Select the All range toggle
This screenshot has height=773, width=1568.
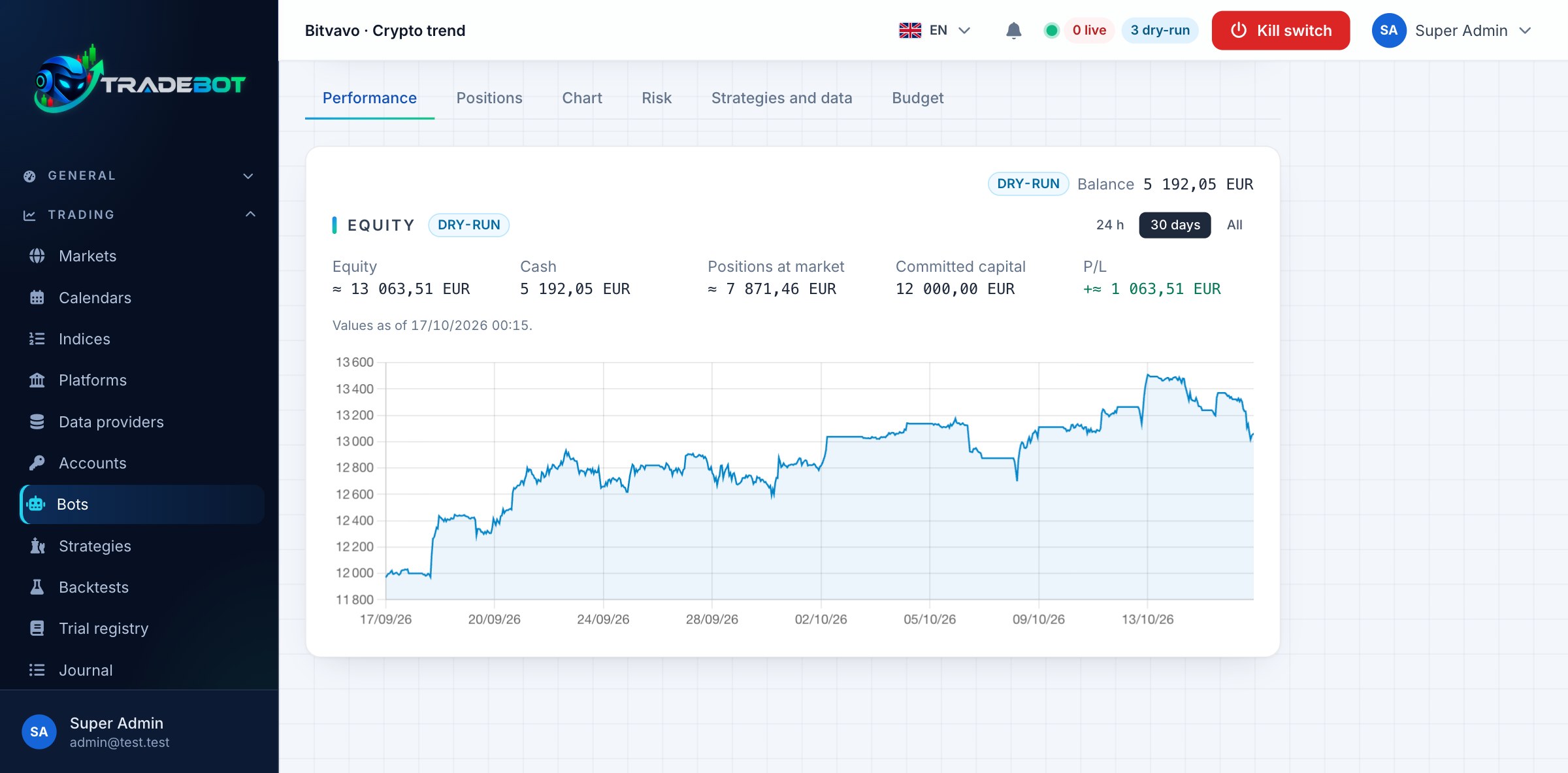click(x=1234, y=225)
